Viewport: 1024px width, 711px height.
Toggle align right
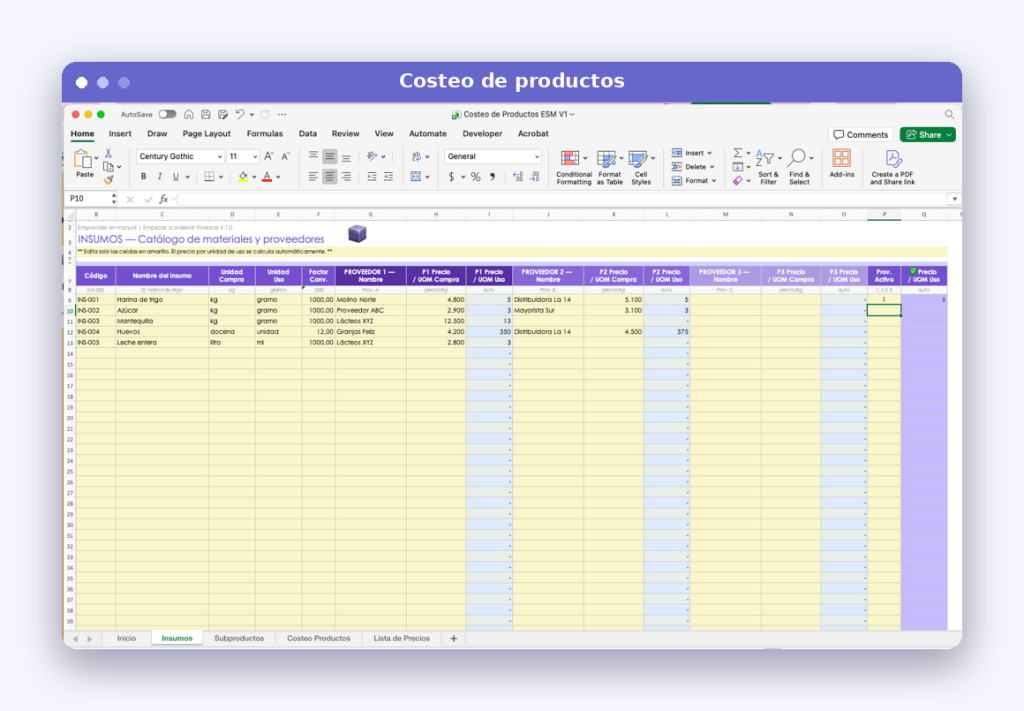346,177
